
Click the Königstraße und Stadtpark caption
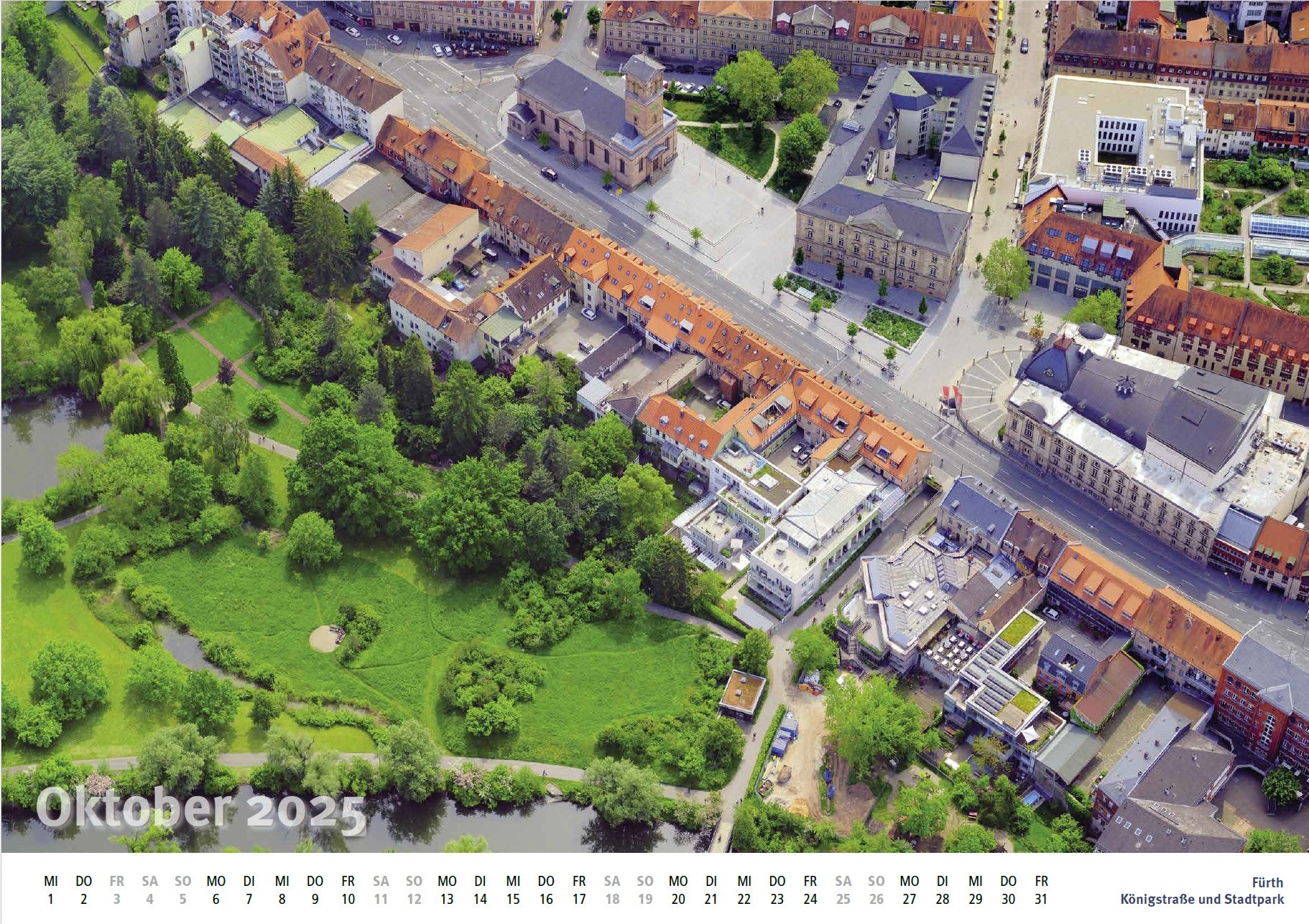point(1201,899)
